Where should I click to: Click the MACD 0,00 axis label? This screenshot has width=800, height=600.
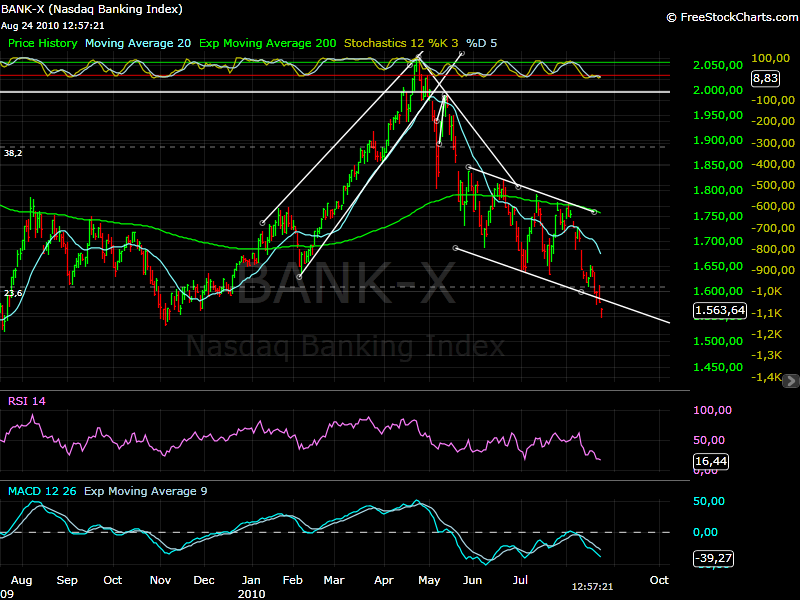[706, 532]
